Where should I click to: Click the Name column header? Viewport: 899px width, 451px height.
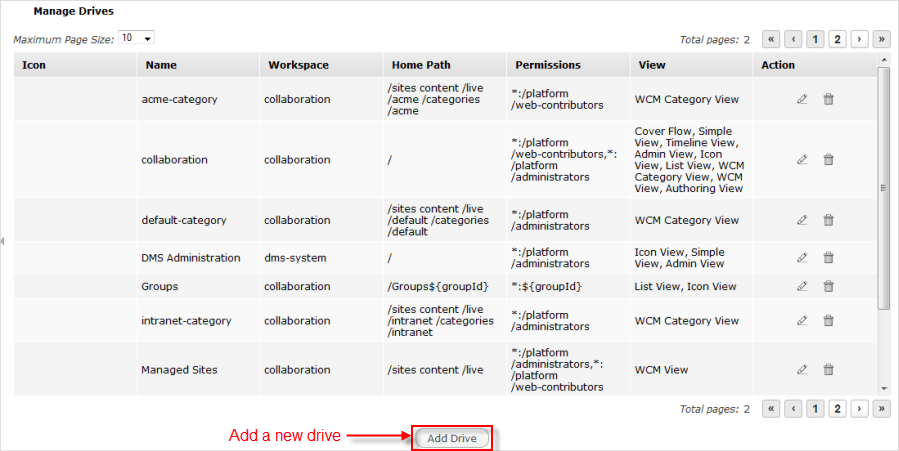198,65
